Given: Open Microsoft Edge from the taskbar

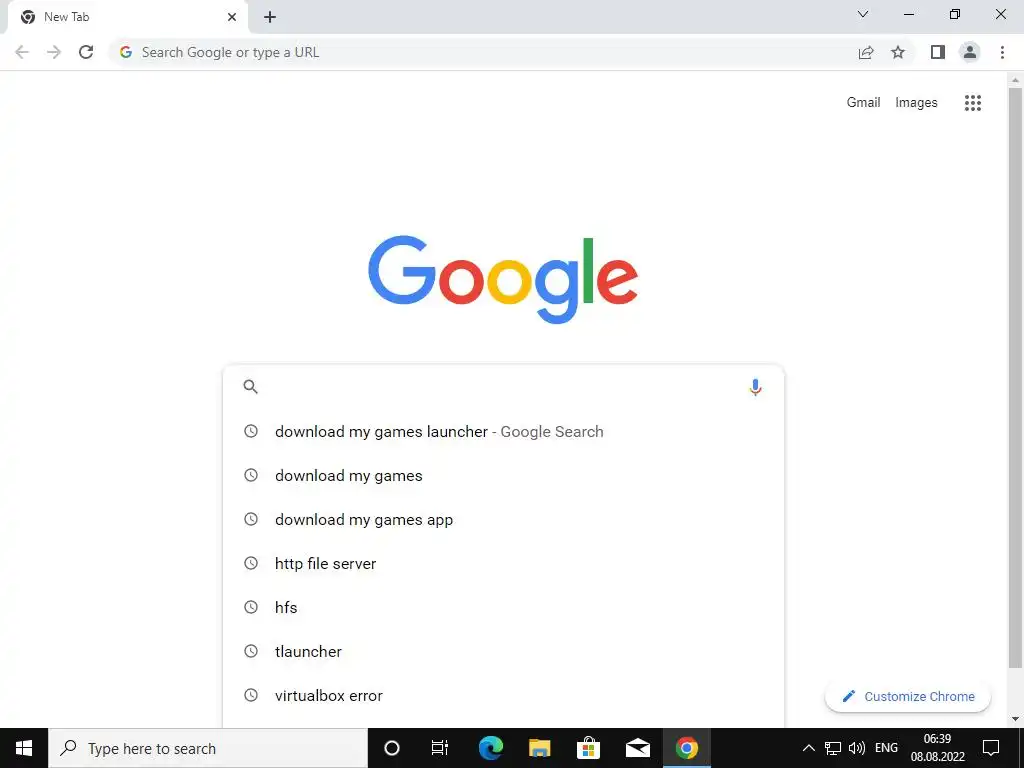Looking at the screenshot, I should (x=490, y=748).
